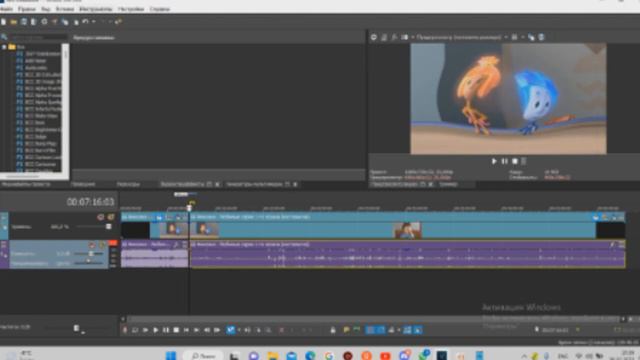Screen dimensions: 640x360
Task: Close the Генераторы мультимедиа tab
Action: (295, 184)
